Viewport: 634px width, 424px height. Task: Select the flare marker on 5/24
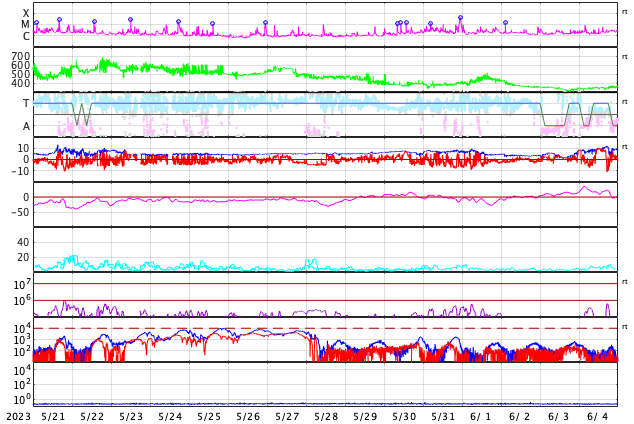pyautogui.click(x=178, y=21)
